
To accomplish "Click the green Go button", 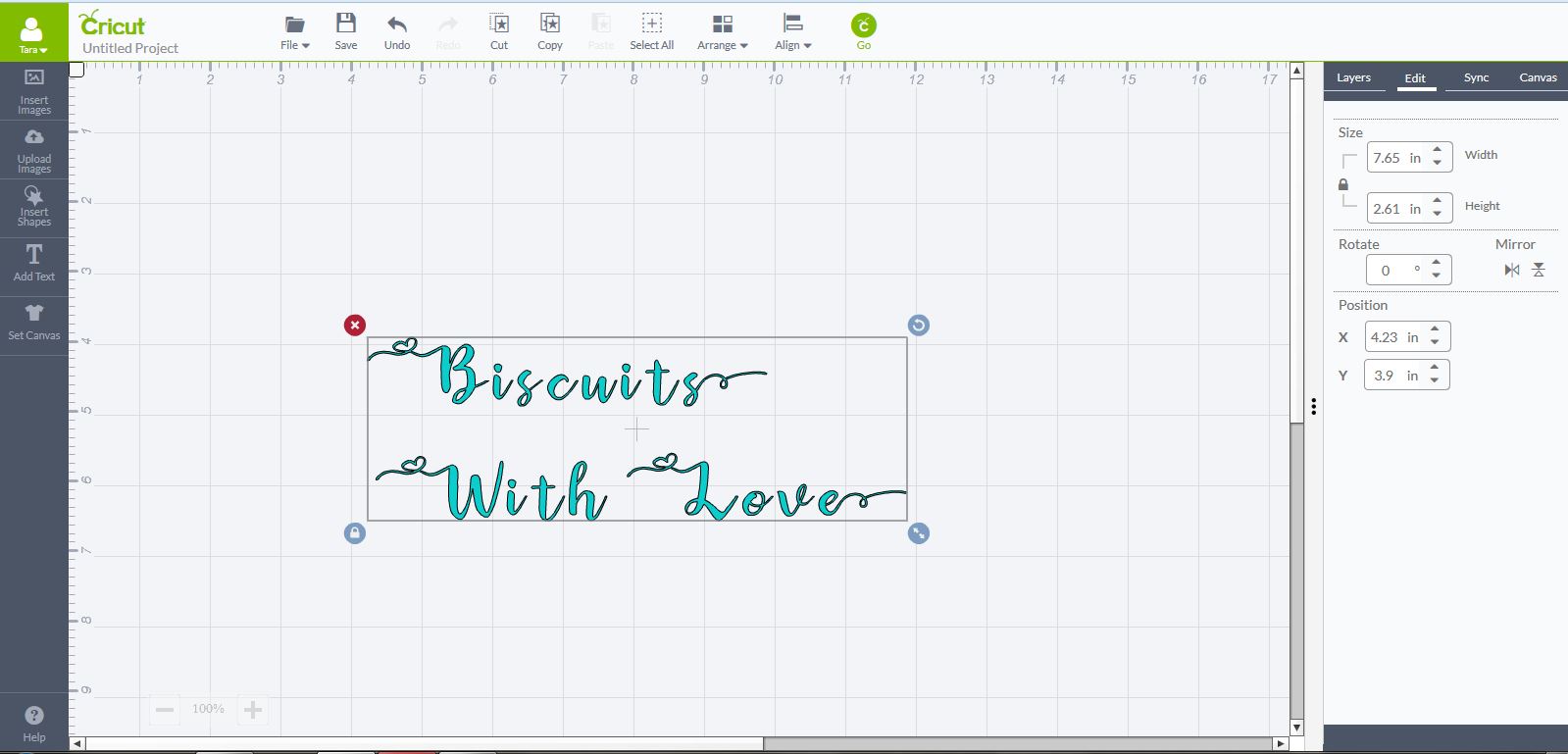I will [x=864, y=31].
